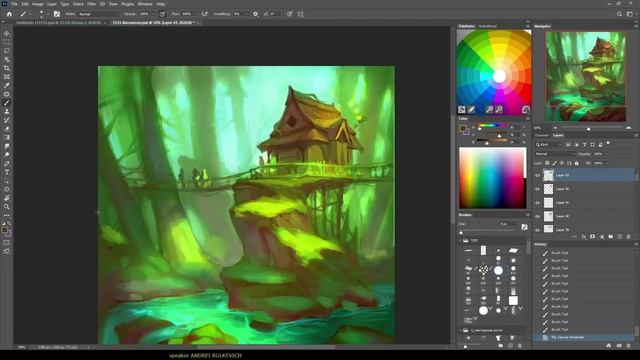Image resolution: width=640 pixels, height=360 pixels.
Task: Delete layer using the trash icon
Action: coord(629,237)
